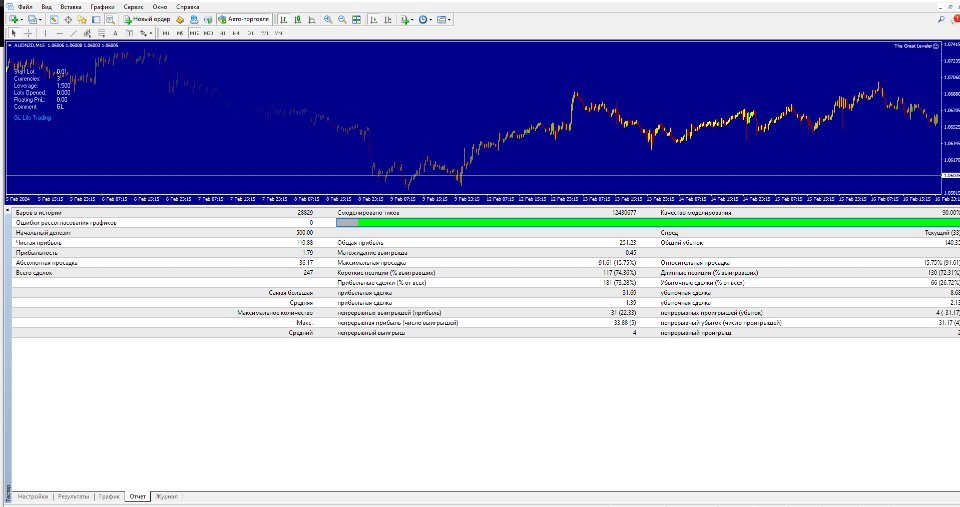This screenshot has height=507, width=960.
Task: Select the text label tool
Action: (129, 33)
